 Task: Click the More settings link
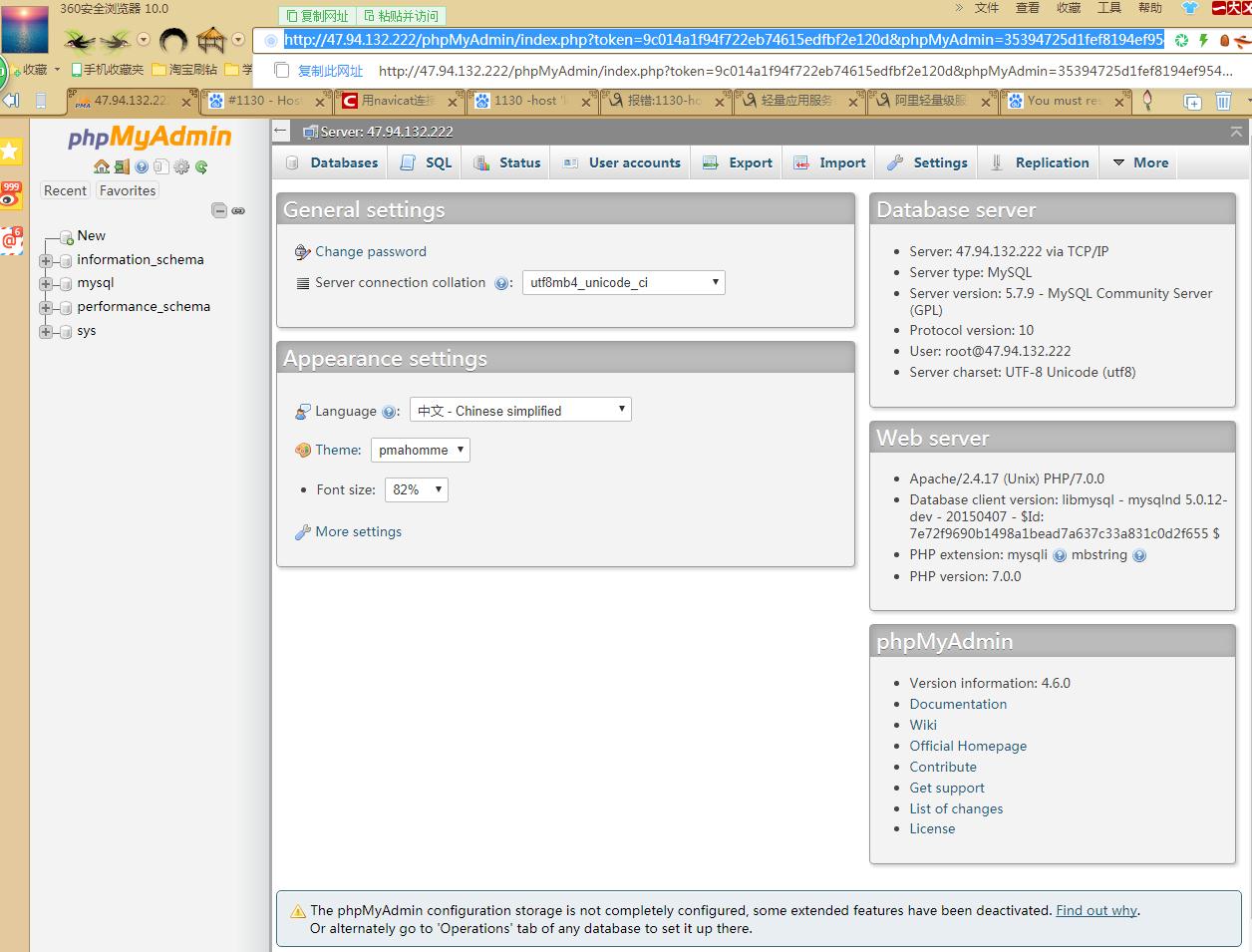tap(359, 532)
